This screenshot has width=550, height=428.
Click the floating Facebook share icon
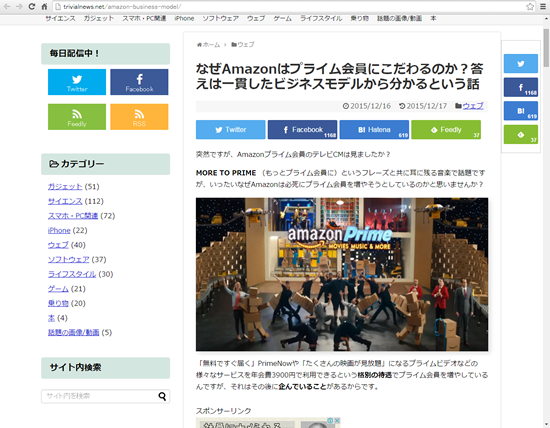pyautogui.click(x=521, y=87)
